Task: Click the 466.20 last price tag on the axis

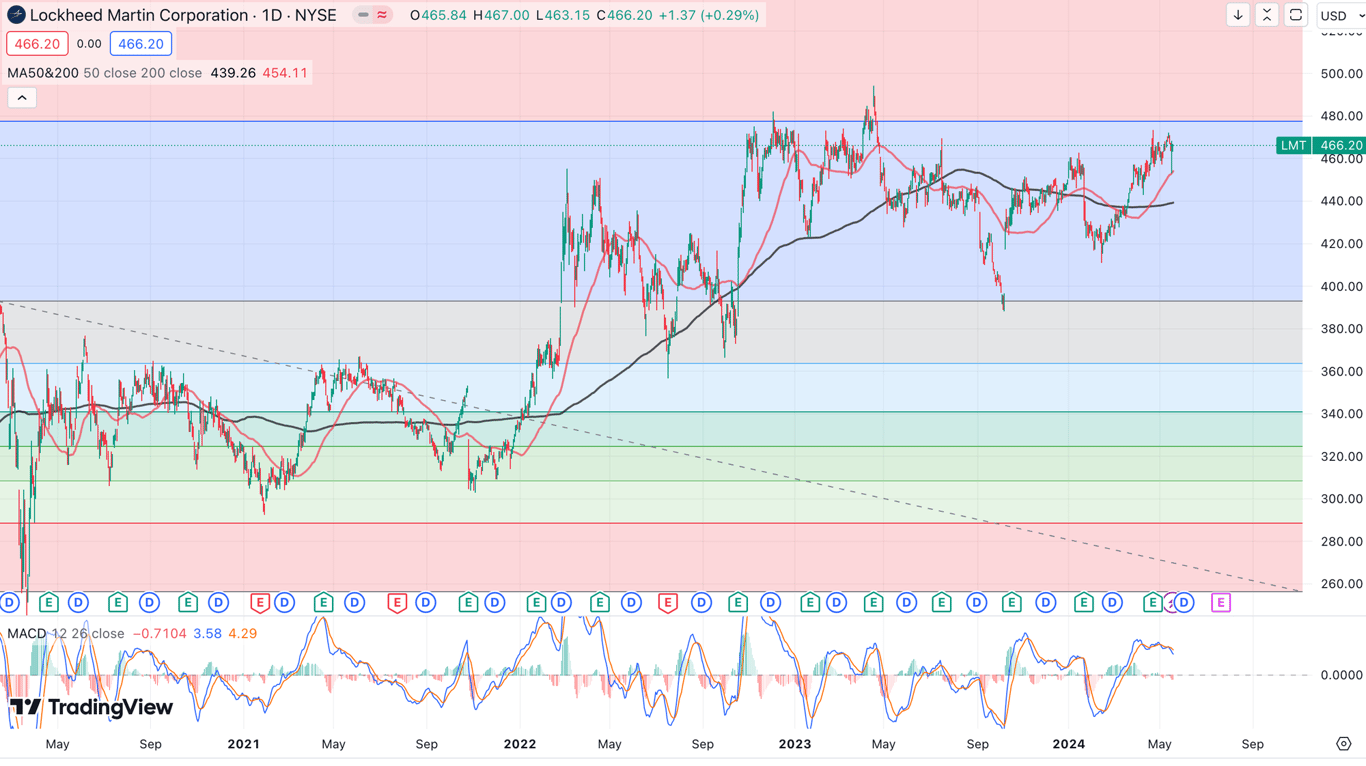Action: pyautogui.click(x=1341, y=145)
